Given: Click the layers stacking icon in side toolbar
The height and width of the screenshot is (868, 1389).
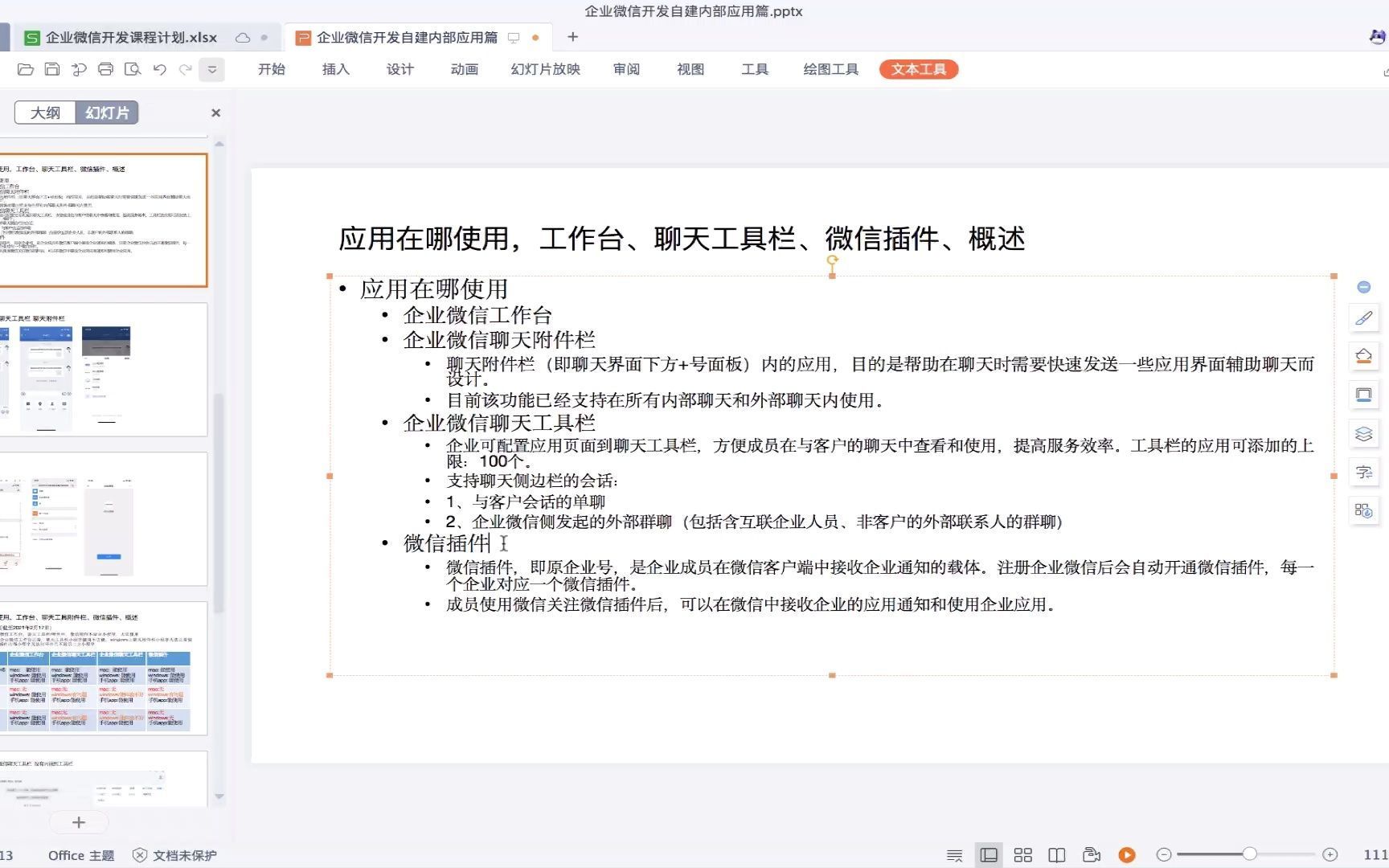Looking at the screenshot, I should [x=1364, y=434].
